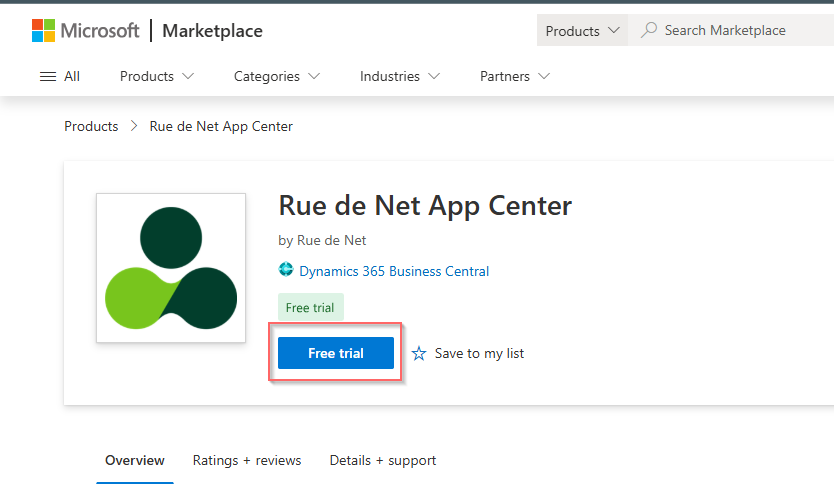Click the Rue de Net app logo
The width and height of the screenshot is (834, 488).
tap(171, 268)
